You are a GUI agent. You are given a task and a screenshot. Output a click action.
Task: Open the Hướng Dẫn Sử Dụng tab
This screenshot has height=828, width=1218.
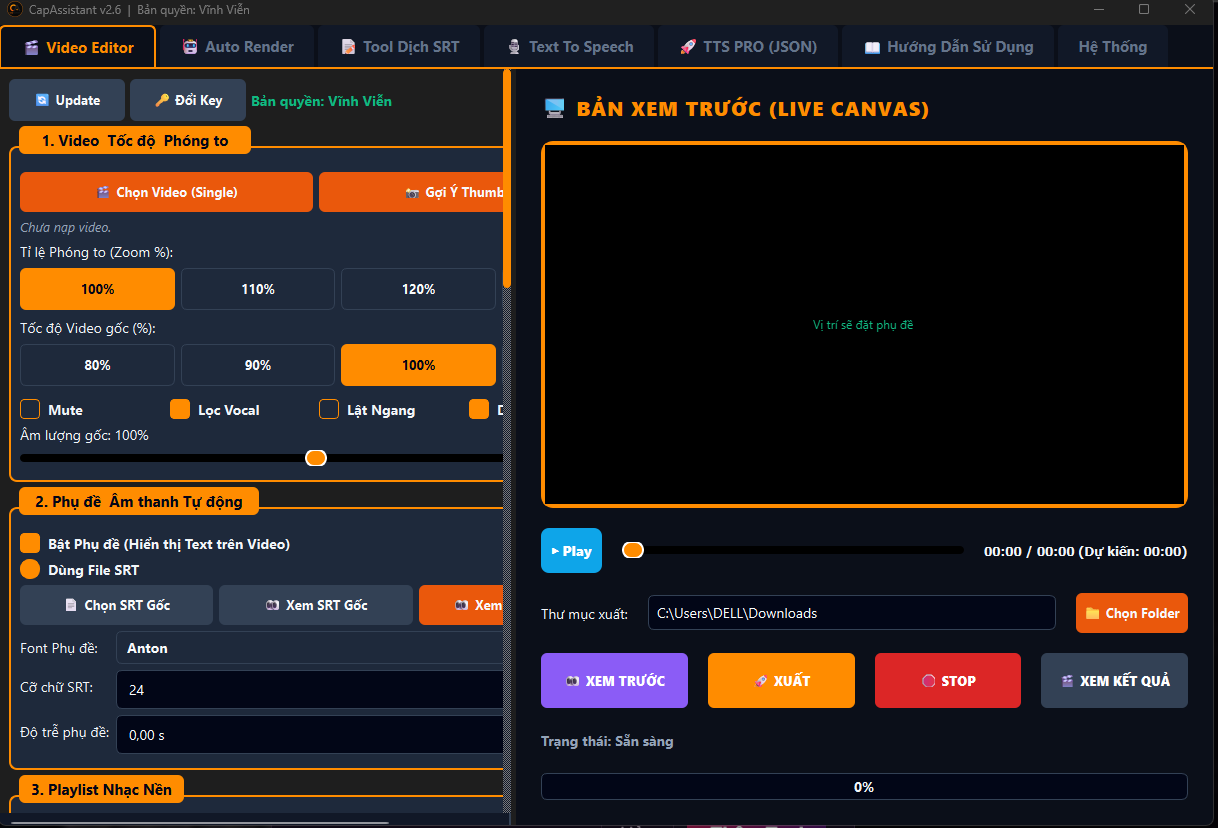click(948, 47)
